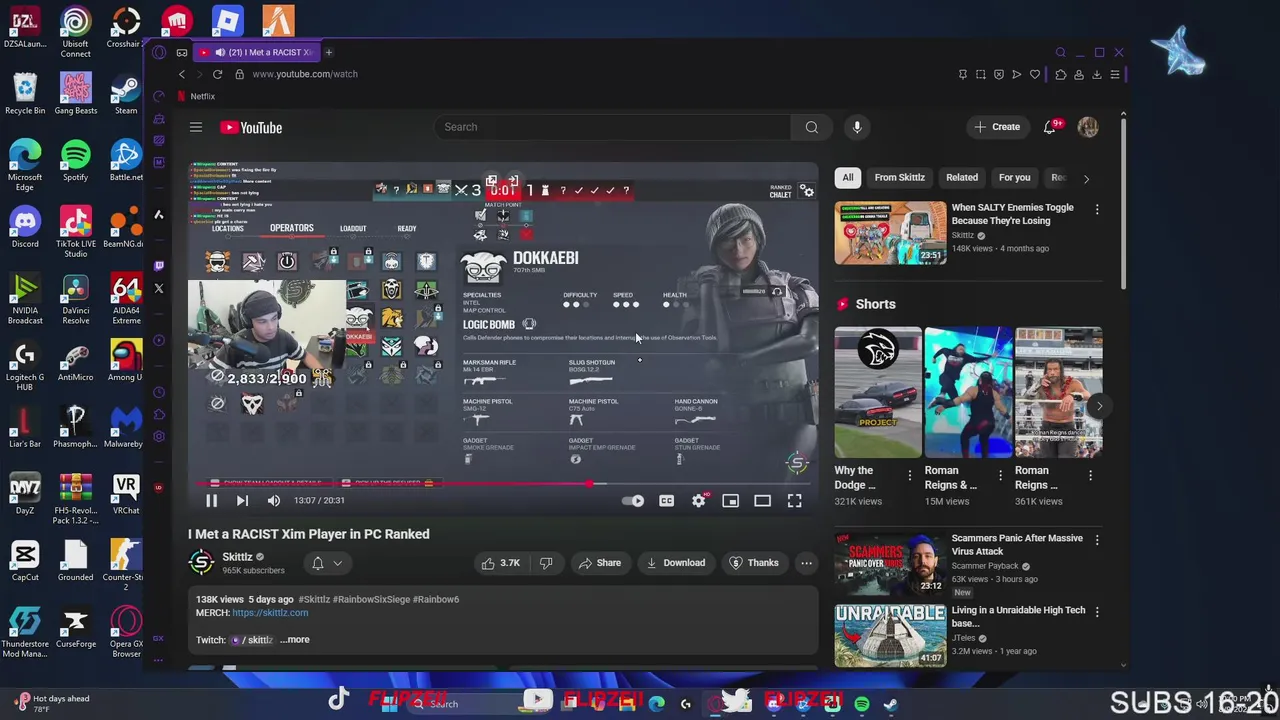Screen dimensions: 1280x720
Task: Like the video (3.7K)
Action: [501, 563]
